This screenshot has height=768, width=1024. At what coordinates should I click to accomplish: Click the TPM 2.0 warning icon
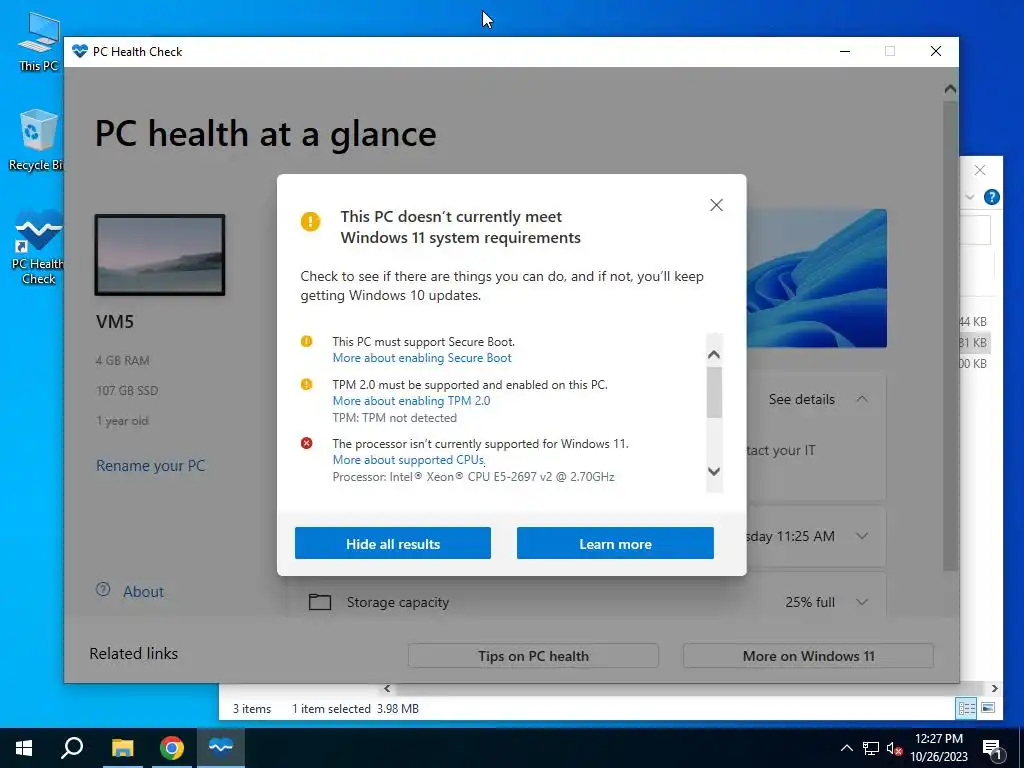click(306, 384)
